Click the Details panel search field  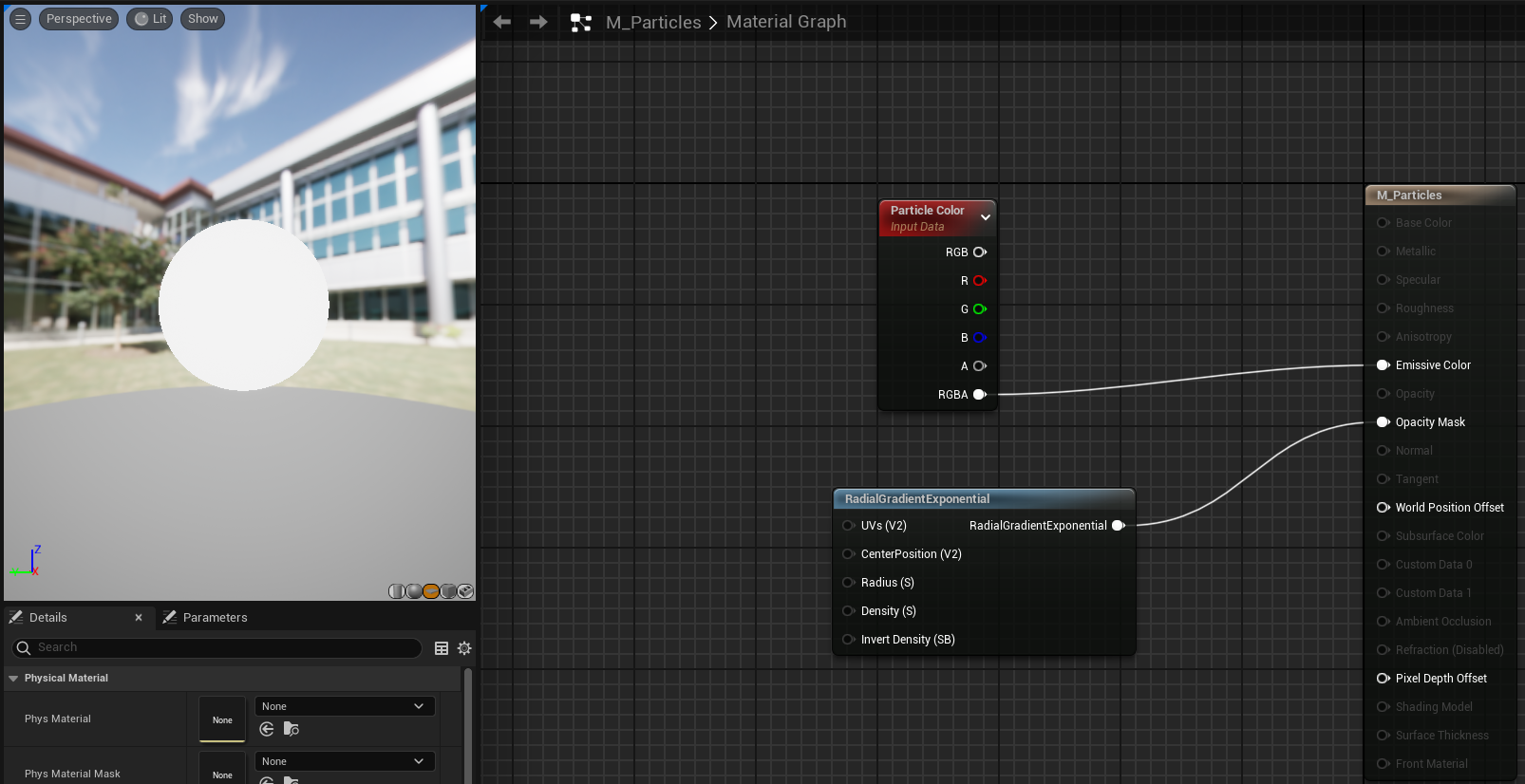point(218,647)
